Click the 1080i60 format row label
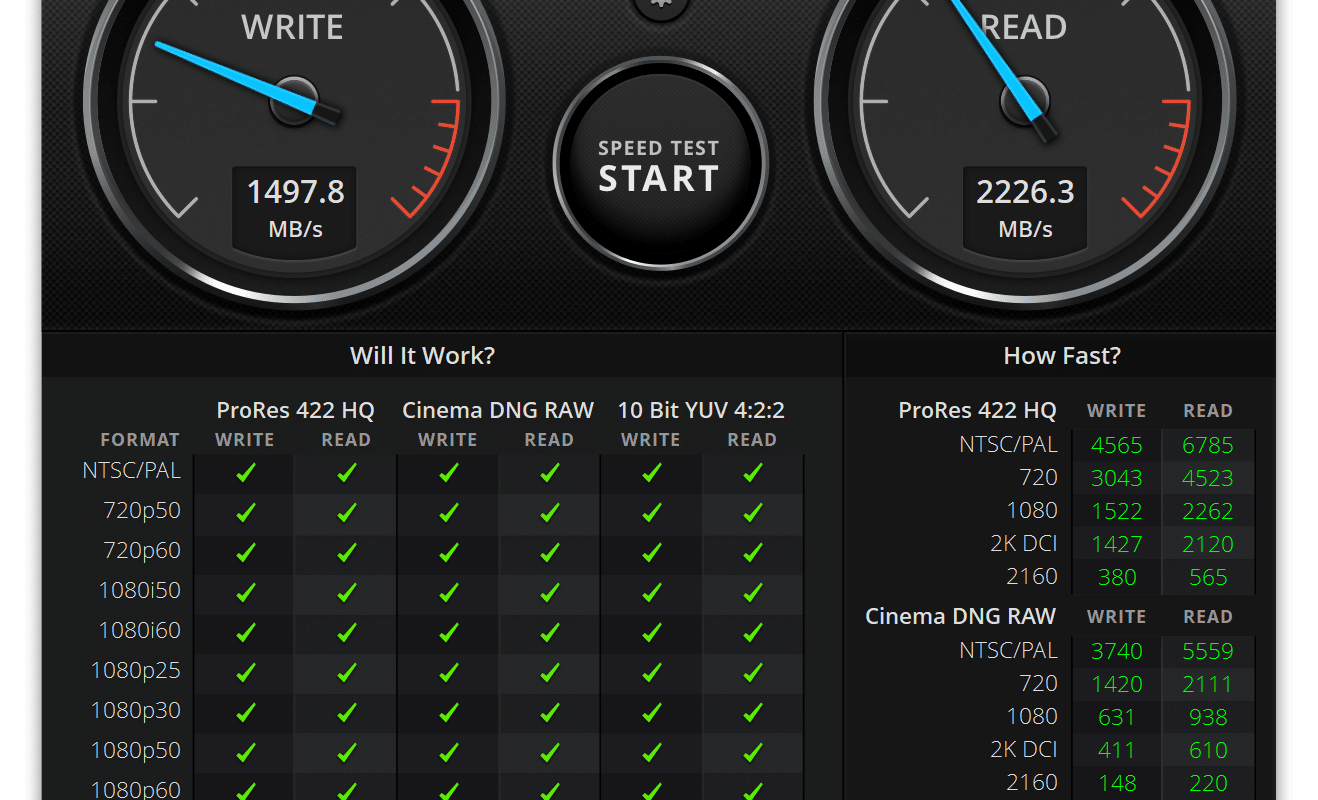The image size is (1318, 800). click(140, 630)
